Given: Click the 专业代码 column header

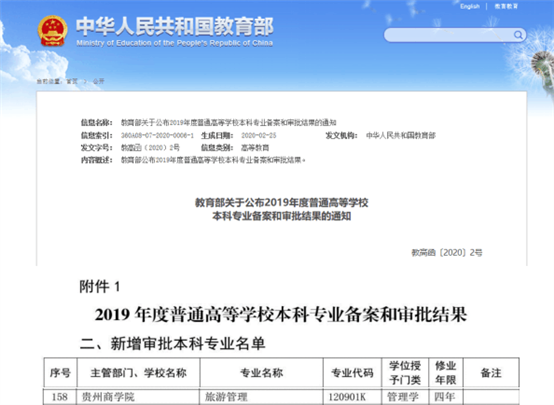Looking at the screenshot, I should click(352, 373).
